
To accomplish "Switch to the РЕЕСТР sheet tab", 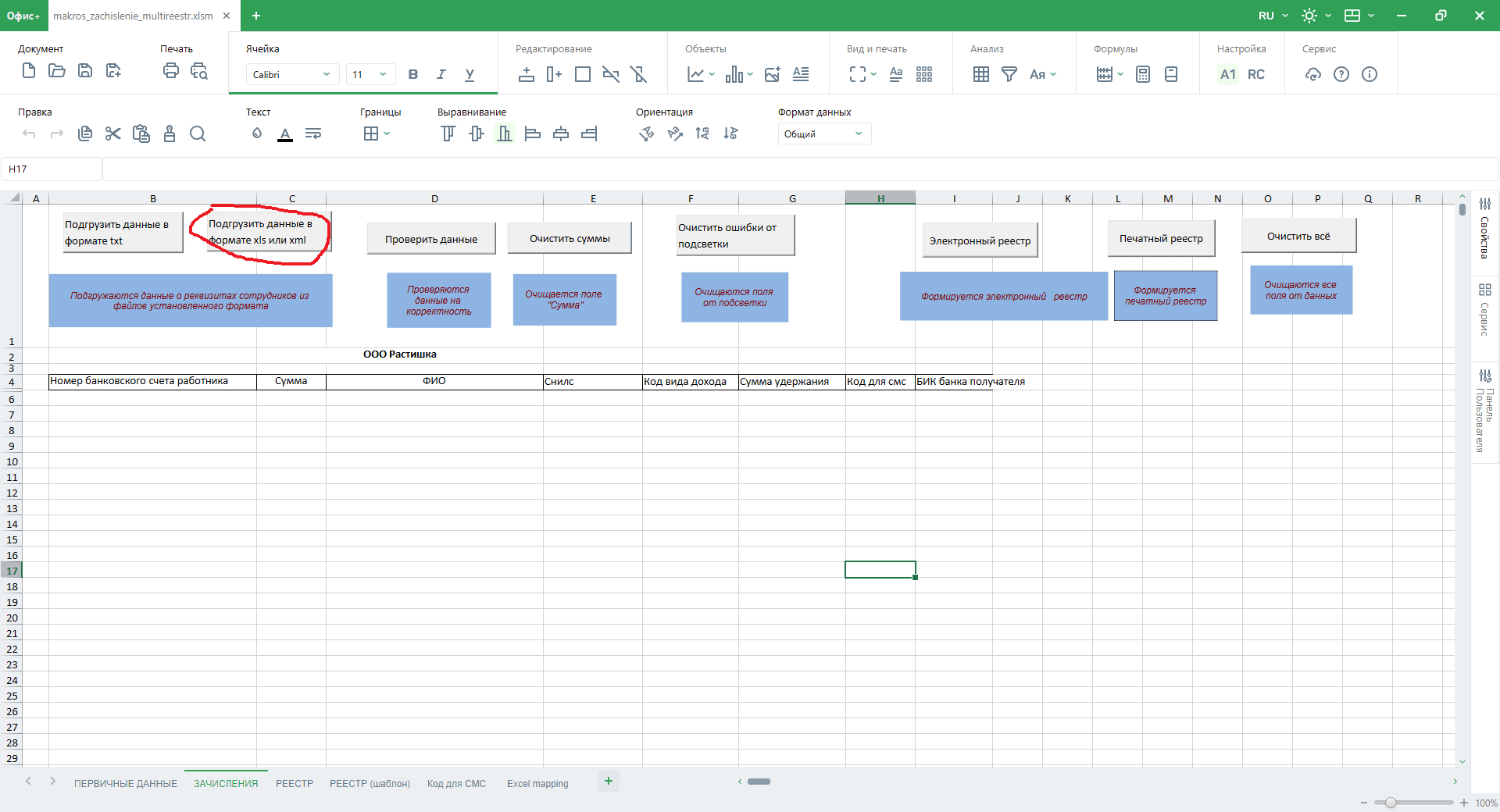I will [x=295, y=784].
